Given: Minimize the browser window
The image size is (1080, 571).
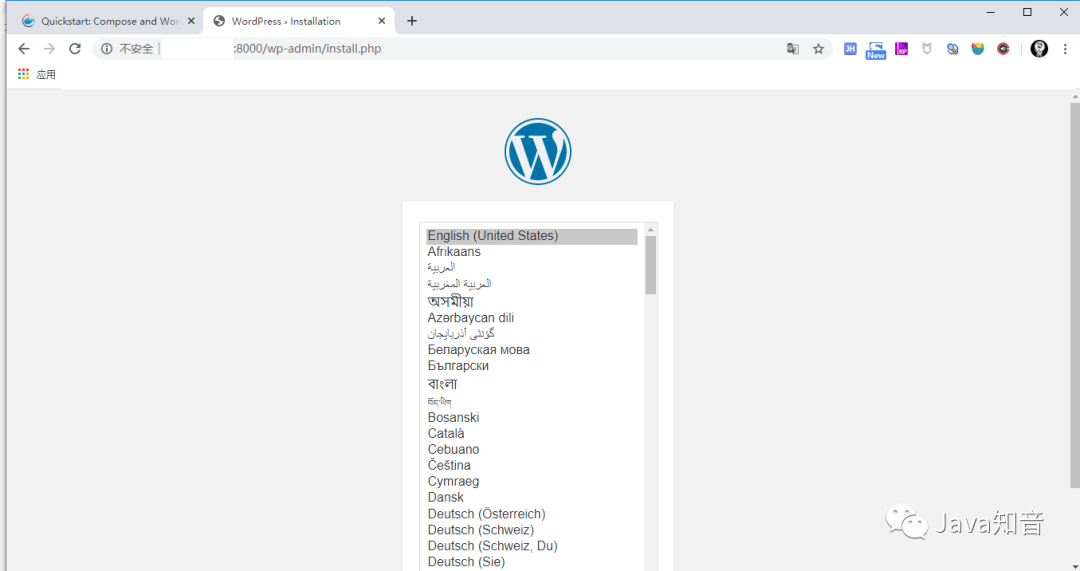Looking at the screenshot, I should pyautogui.click(x=990, y=12).
